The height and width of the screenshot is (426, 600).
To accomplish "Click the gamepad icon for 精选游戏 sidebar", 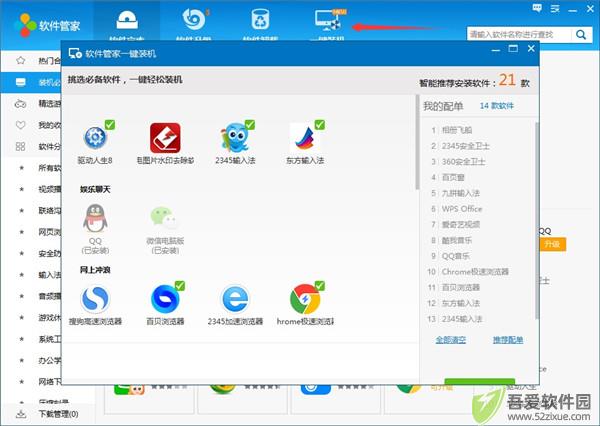I will coord(20,104).
